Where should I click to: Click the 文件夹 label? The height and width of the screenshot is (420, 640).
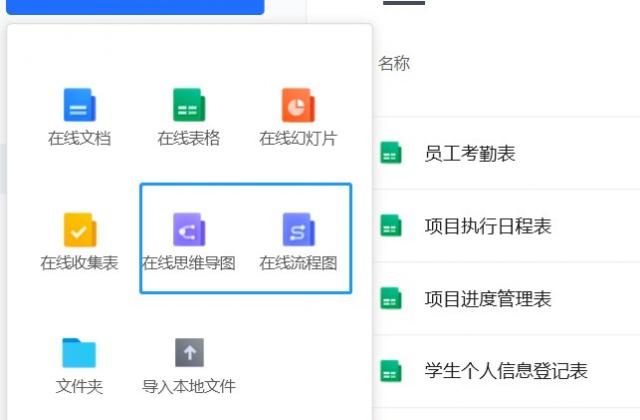coord(80,387)
